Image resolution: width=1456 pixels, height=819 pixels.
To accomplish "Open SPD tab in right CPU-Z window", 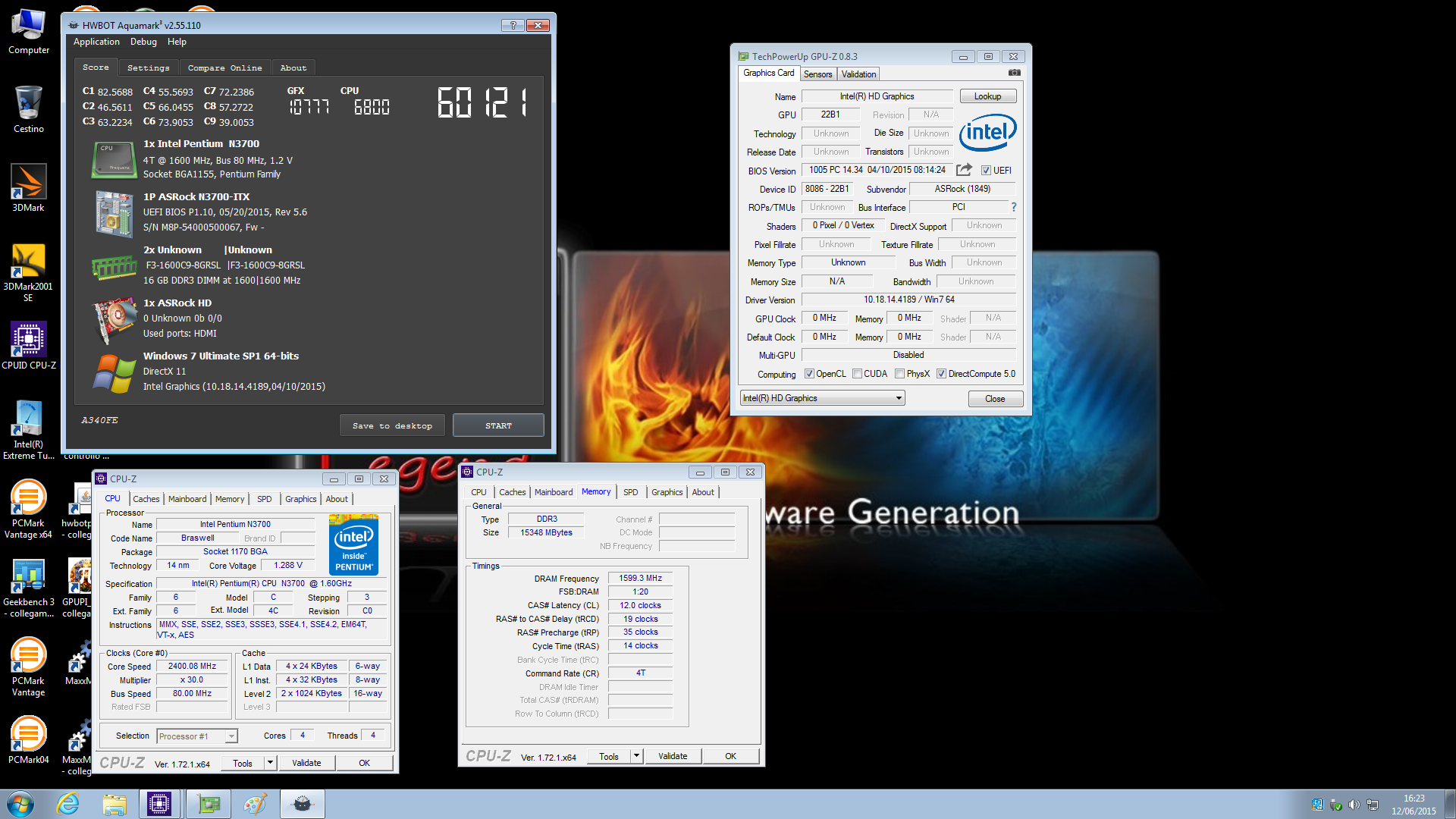I will point(630,492).
